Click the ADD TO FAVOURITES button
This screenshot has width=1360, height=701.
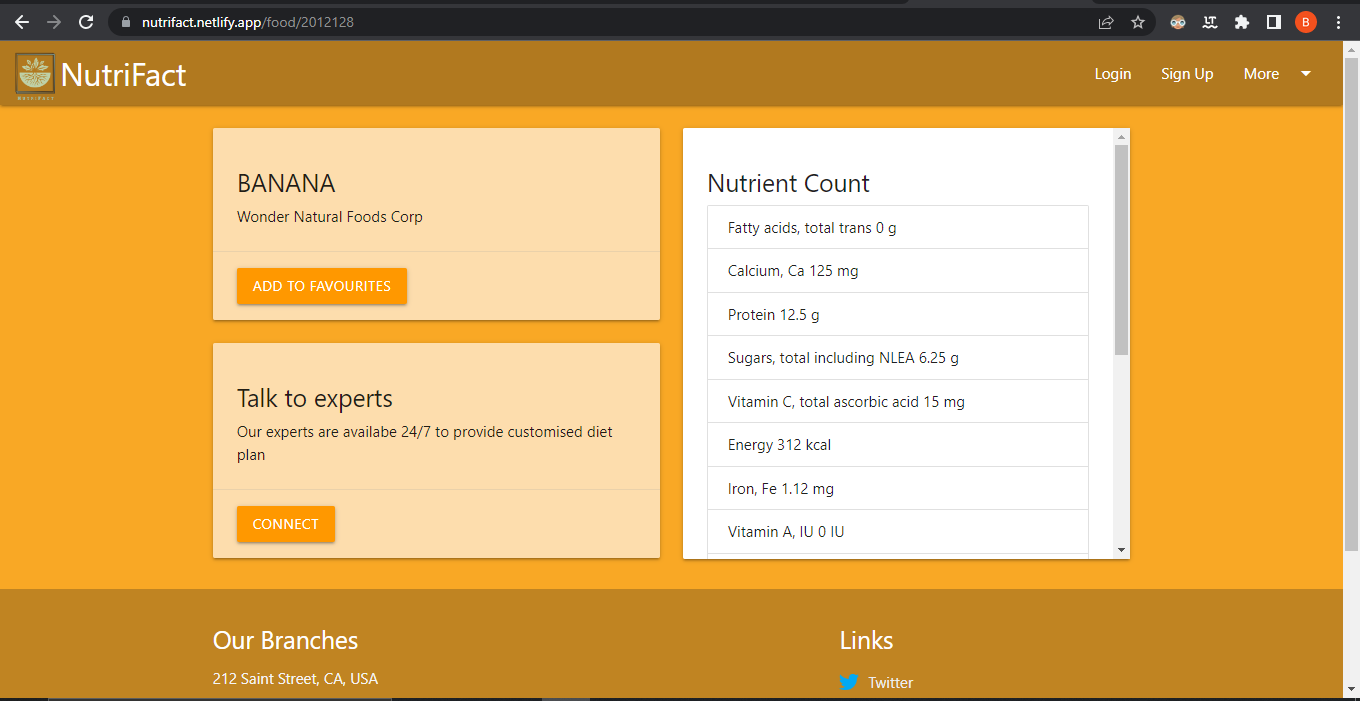(x=321, y=285)
